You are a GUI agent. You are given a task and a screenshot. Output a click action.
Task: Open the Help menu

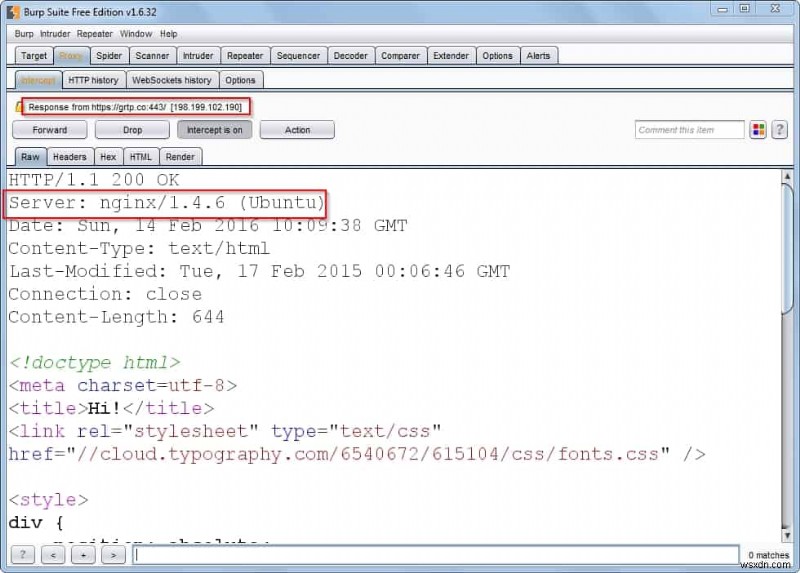point(168,34)
